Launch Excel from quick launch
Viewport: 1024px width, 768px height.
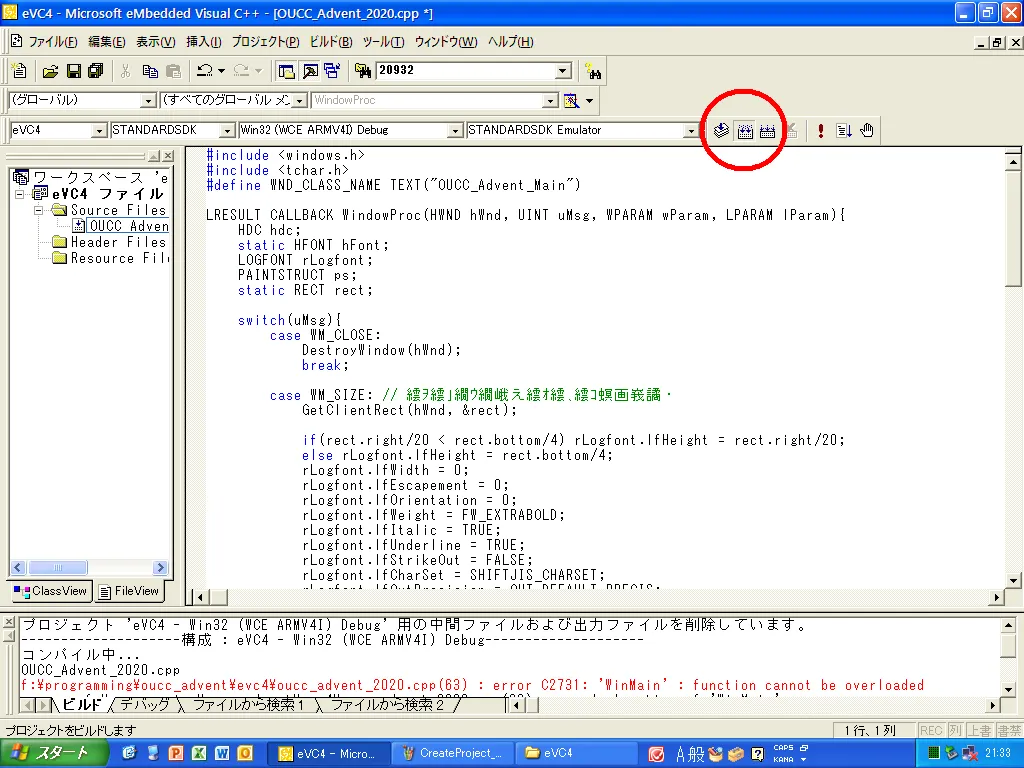pyautogui.click(x=199, y=754)
